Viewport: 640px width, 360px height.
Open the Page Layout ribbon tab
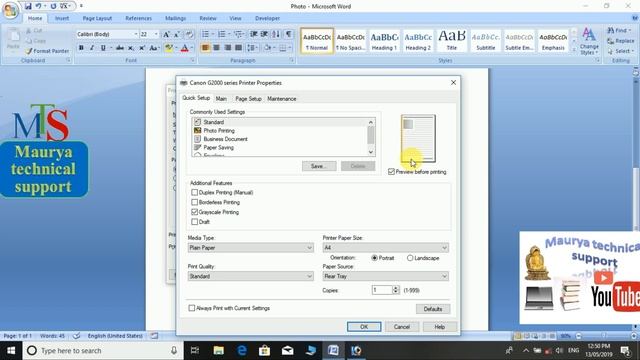(x=97, y=18)
